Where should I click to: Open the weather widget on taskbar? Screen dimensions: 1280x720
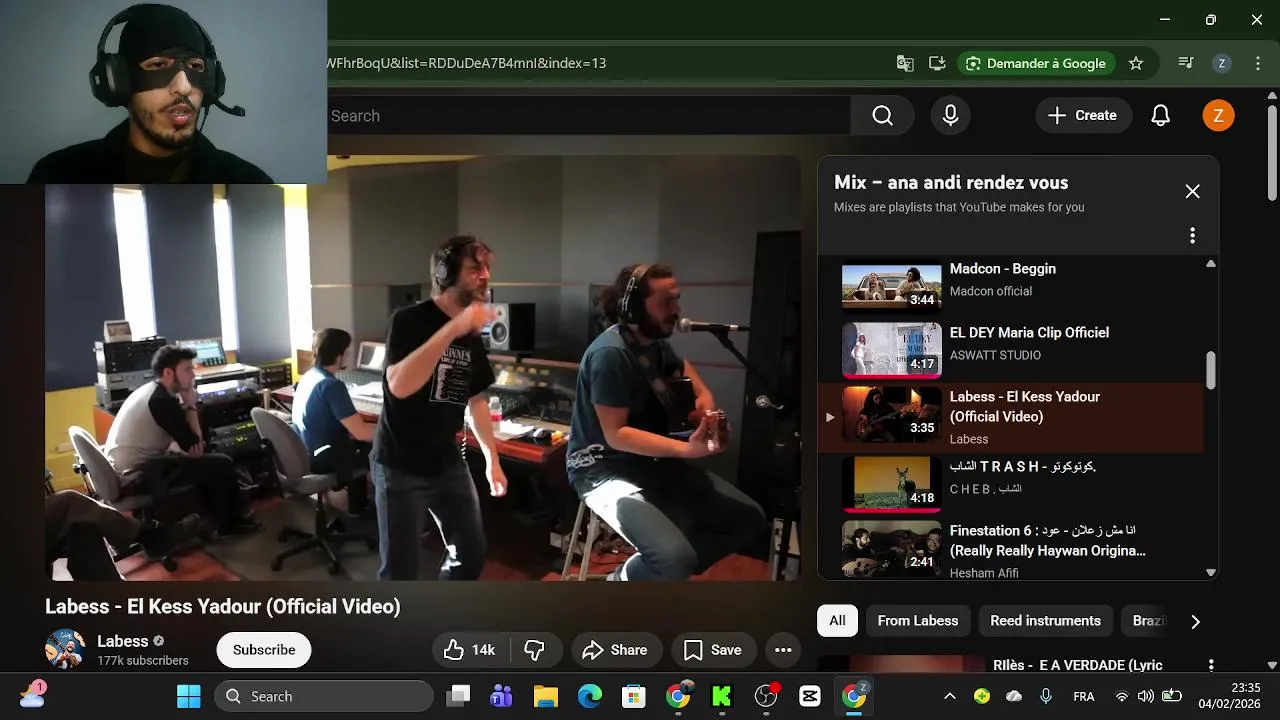pos(32,696)
